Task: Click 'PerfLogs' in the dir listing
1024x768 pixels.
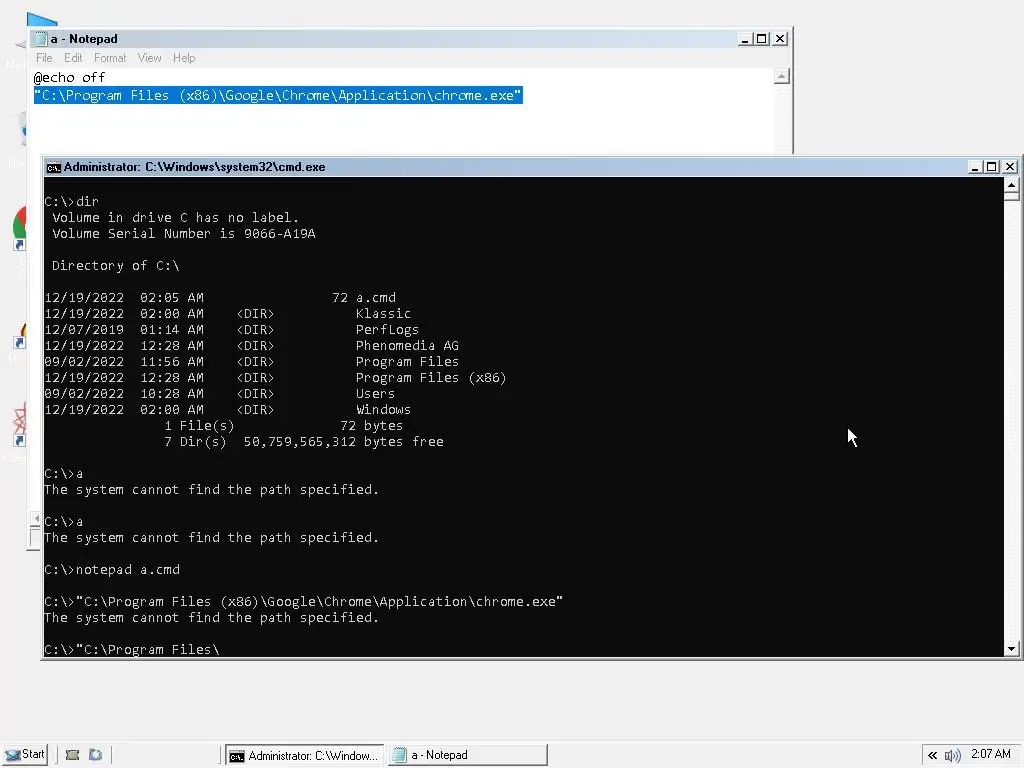Action: [x=387, y=330]
